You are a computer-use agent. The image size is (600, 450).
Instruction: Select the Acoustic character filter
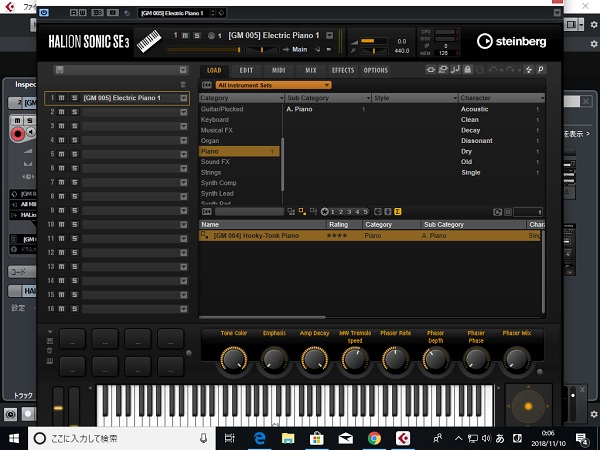coord(474,109)
